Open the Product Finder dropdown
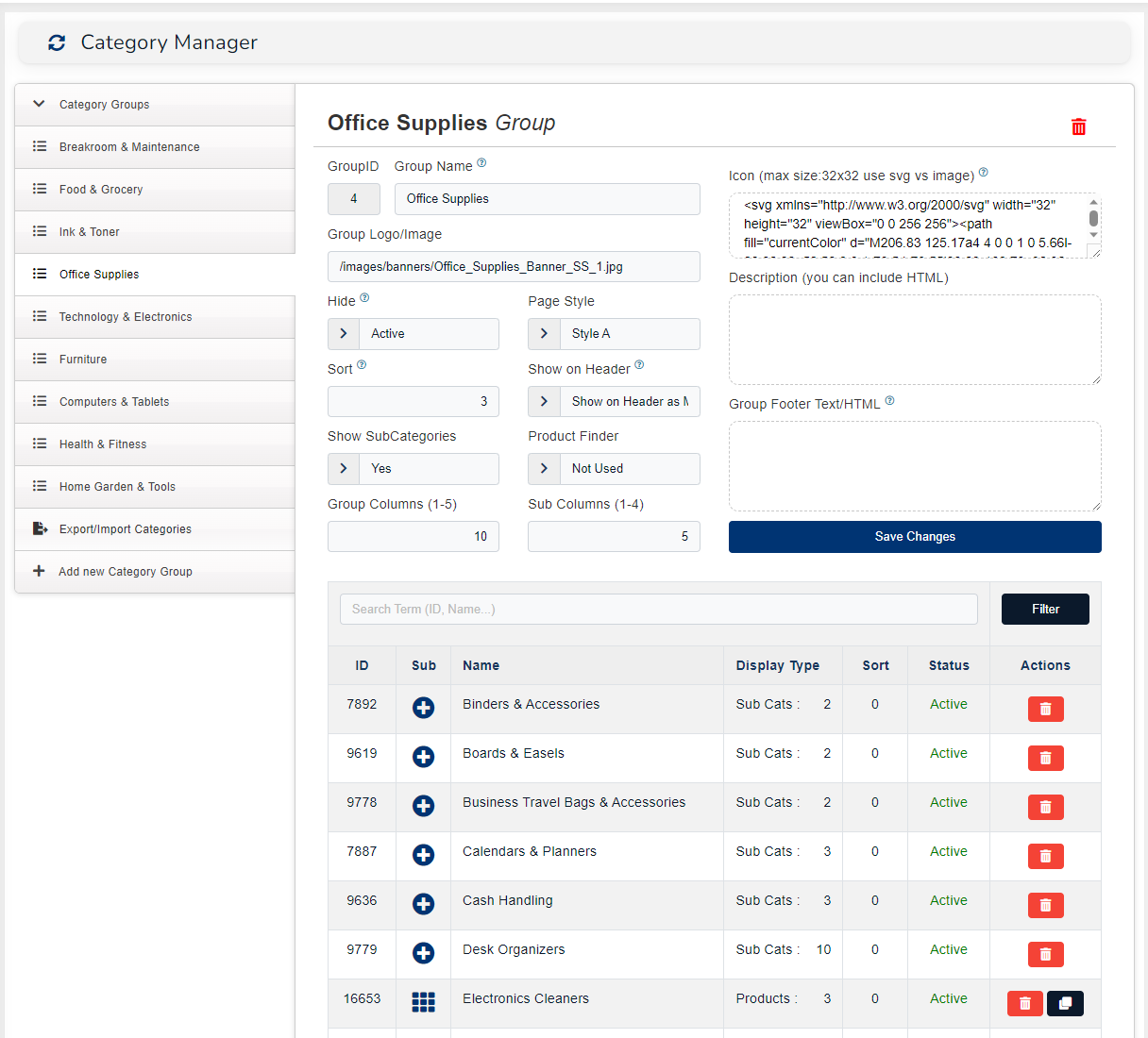 click(614, 469)
